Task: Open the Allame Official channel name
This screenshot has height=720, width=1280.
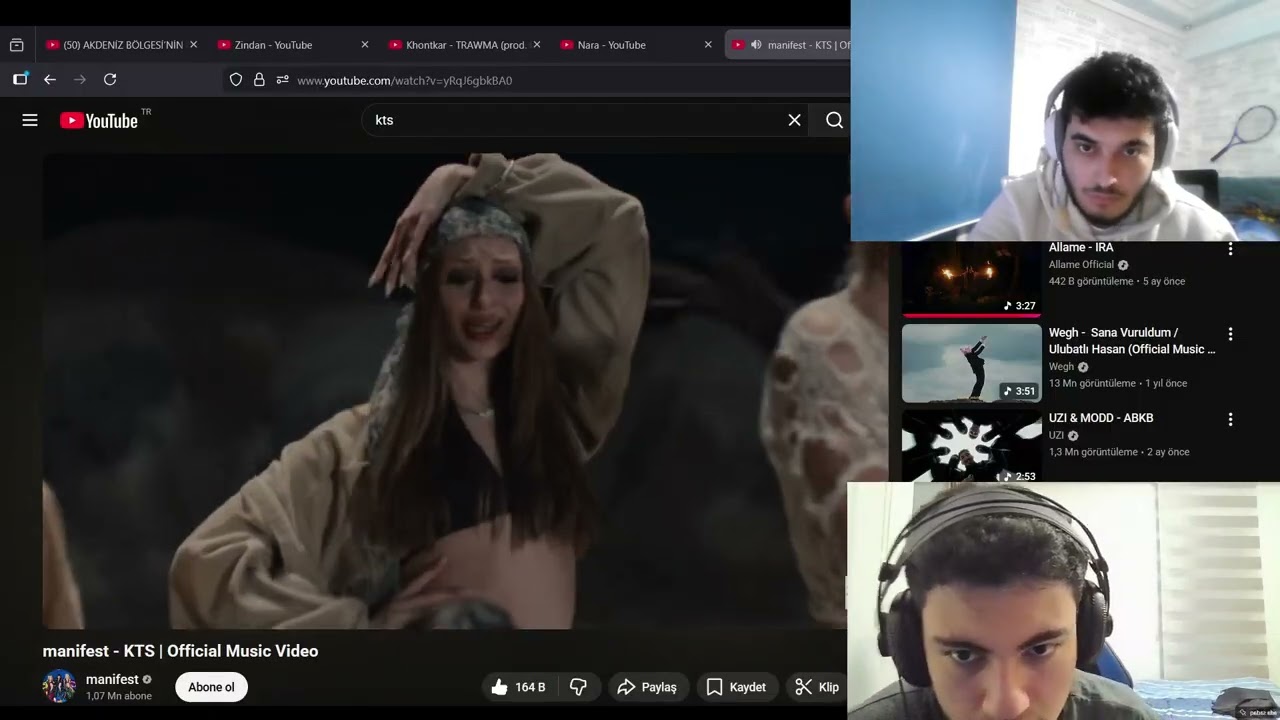Action: (x=1081, y=265)
